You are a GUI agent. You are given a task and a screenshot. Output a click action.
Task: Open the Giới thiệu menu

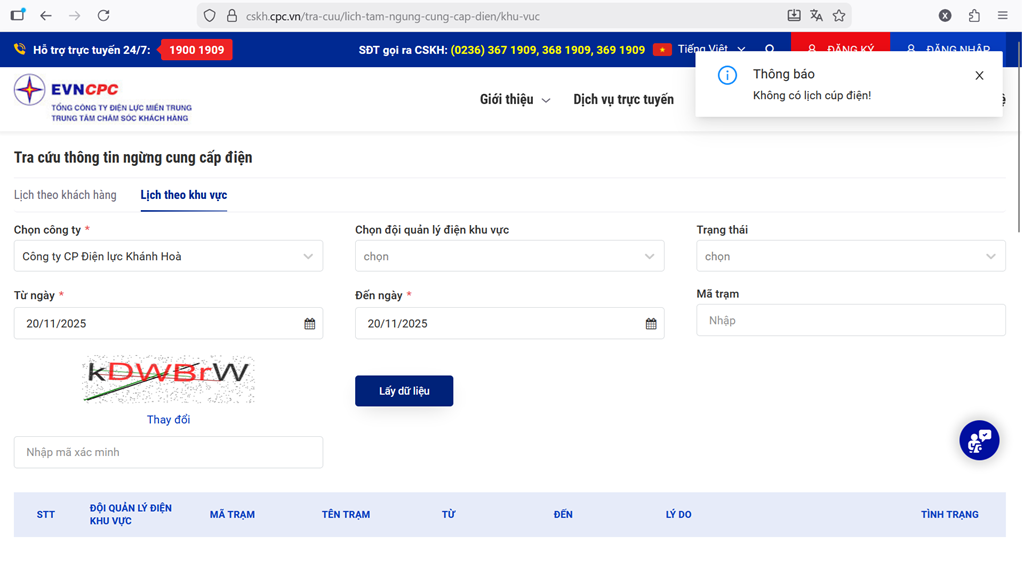[x=514, y=100]
